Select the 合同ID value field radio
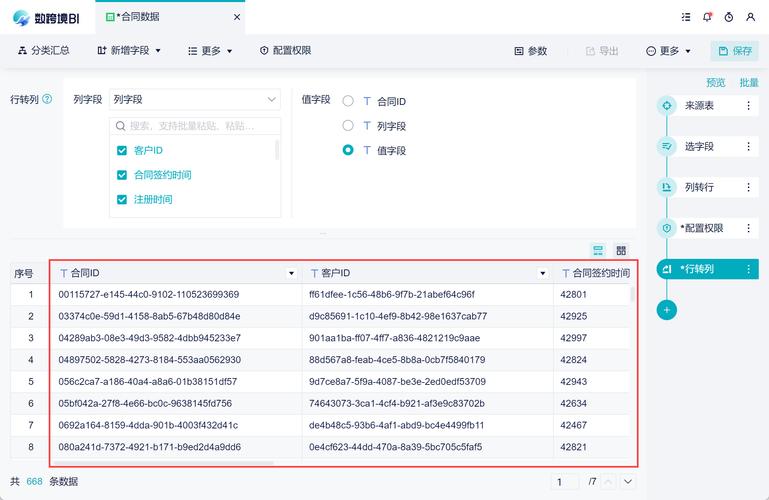The height and width of the screenshot is (500, 769). [348, 101]
